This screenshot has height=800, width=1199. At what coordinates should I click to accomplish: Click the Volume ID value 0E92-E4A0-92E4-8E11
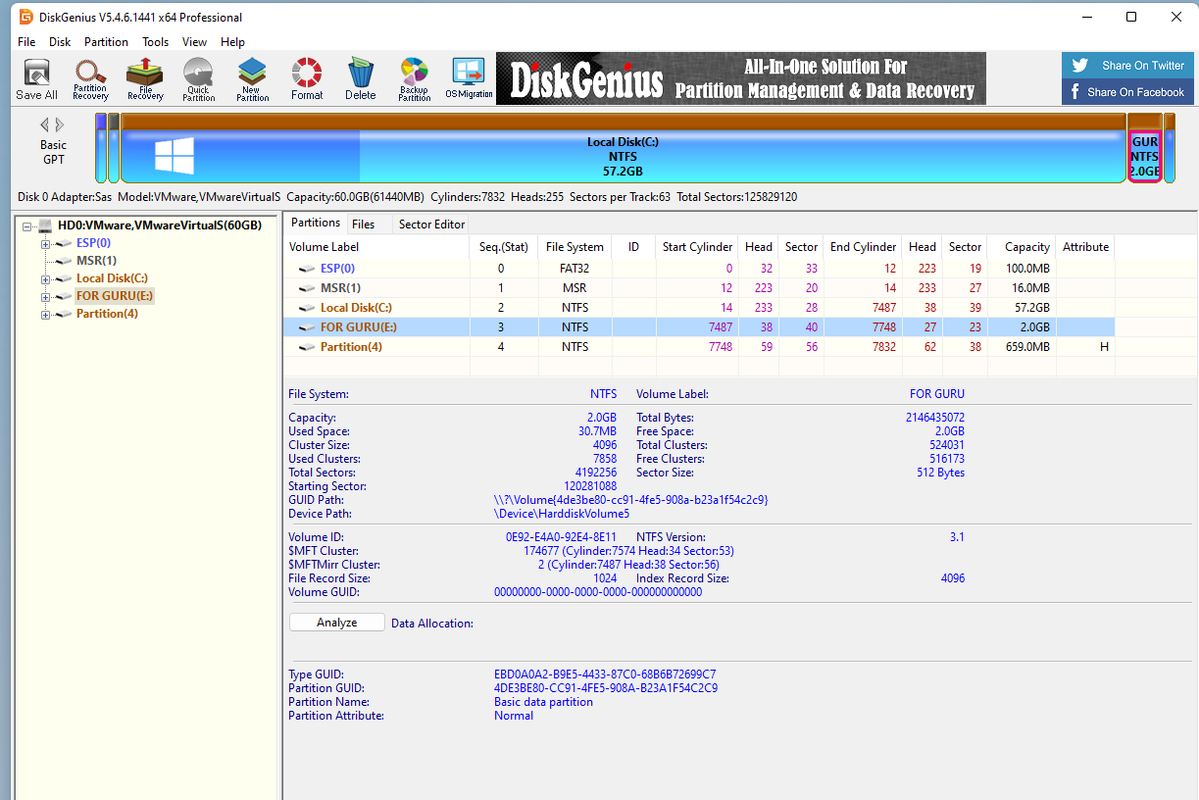(x=561, y=538)
